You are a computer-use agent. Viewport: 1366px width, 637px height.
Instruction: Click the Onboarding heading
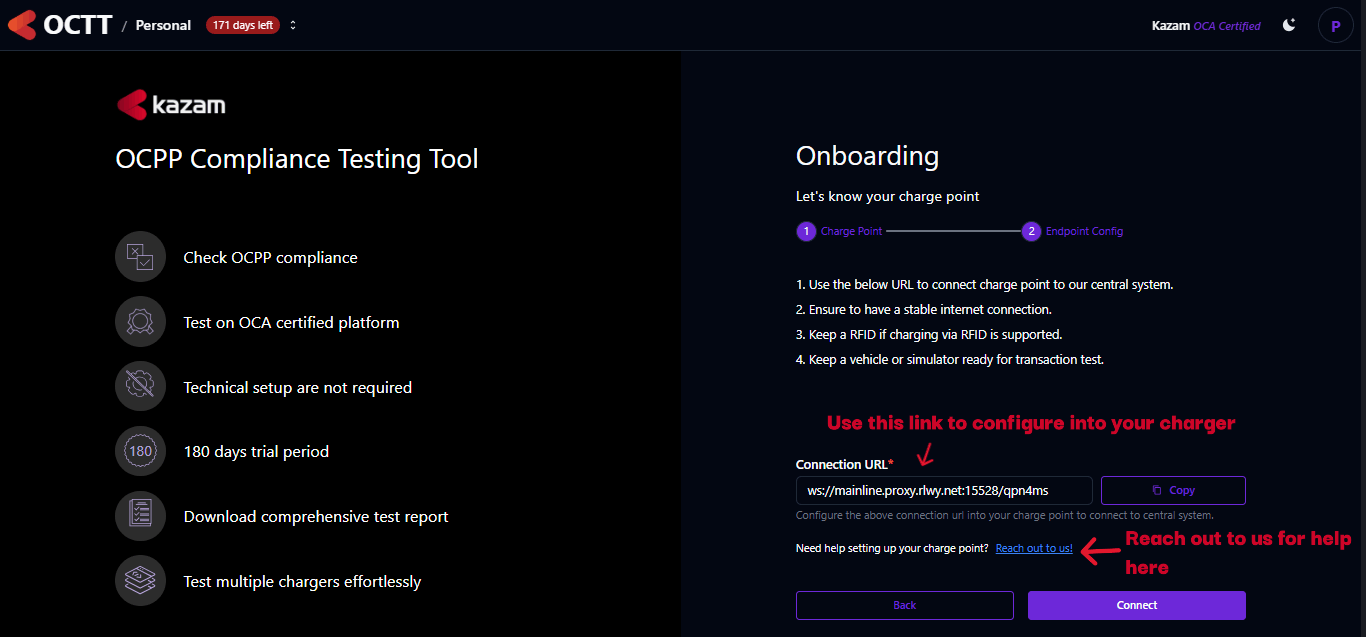(x=867, y=156)
